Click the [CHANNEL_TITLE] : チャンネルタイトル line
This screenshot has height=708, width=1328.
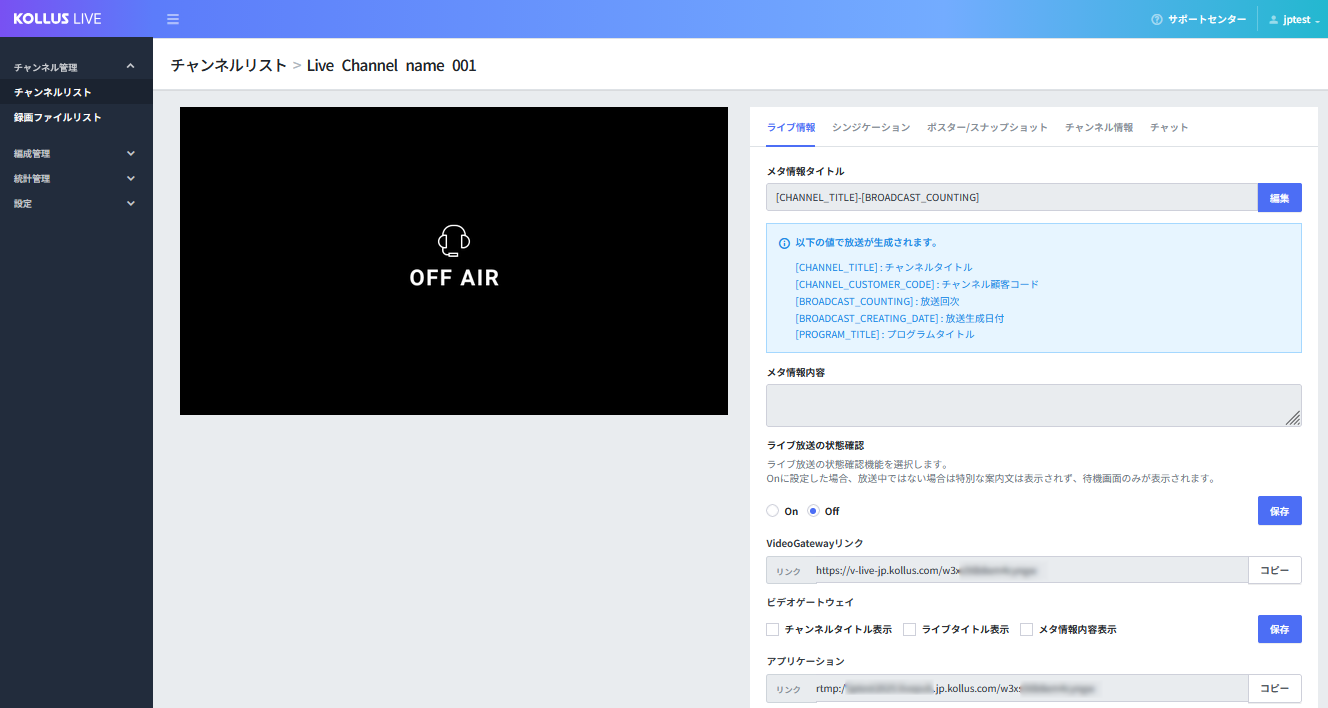pos(883,267)
